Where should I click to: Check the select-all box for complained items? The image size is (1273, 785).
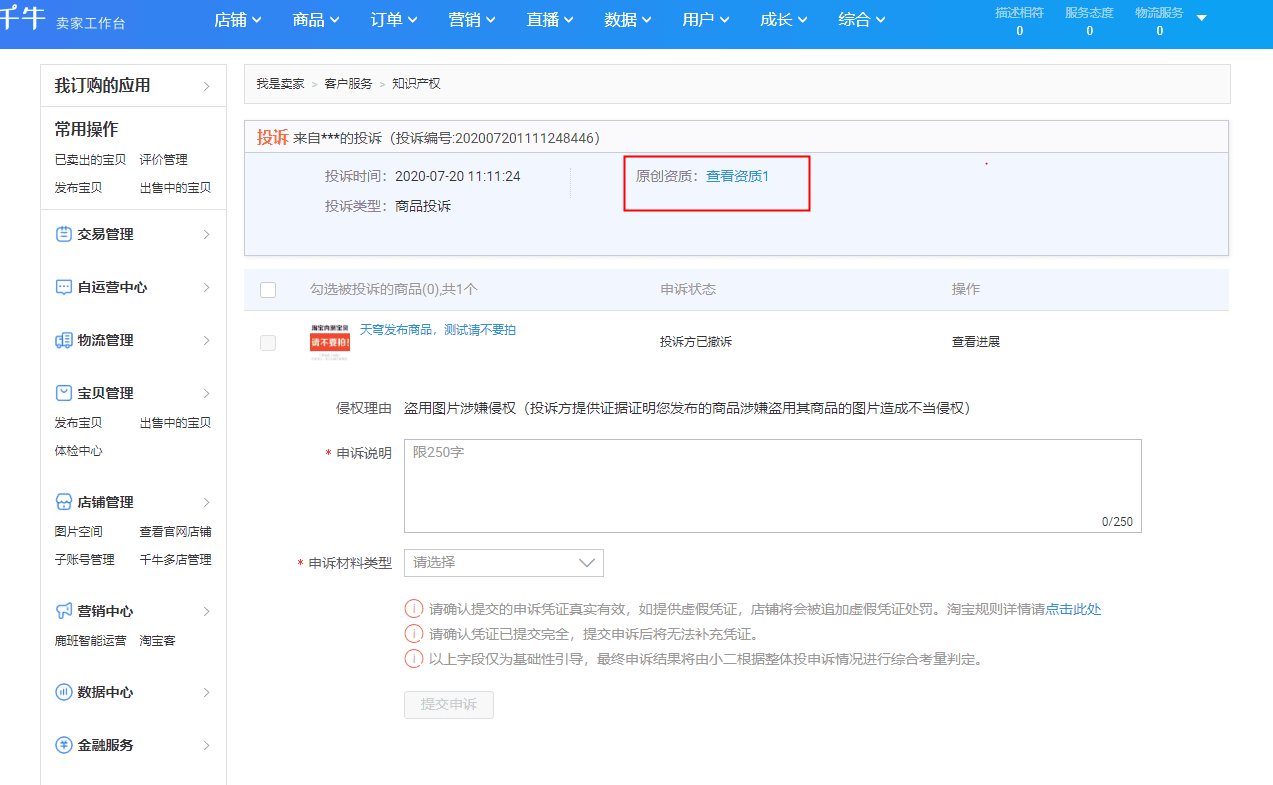268,290
